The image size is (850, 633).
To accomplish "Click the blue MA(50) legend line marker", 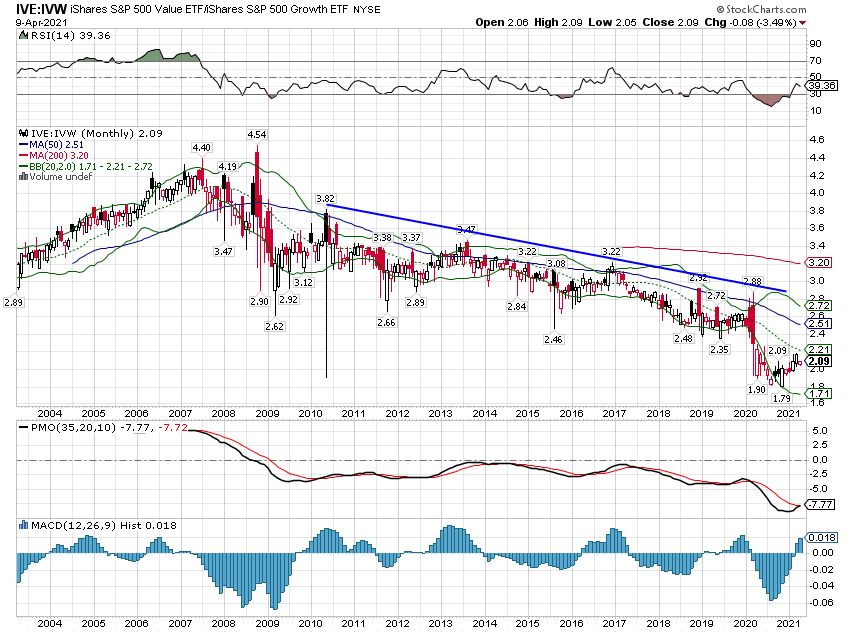I will tap(23, 145).
